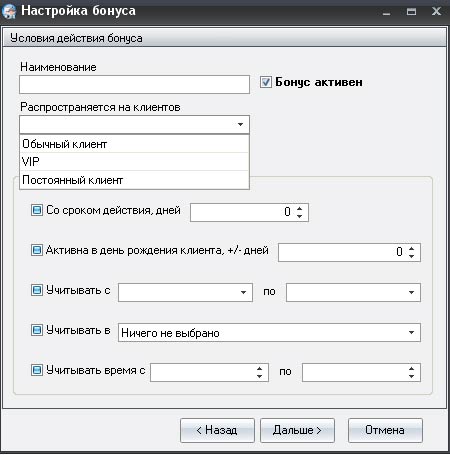The image size is (450, 455).
Task: Select VIP from the client list
Action: [x=134, y=162]
